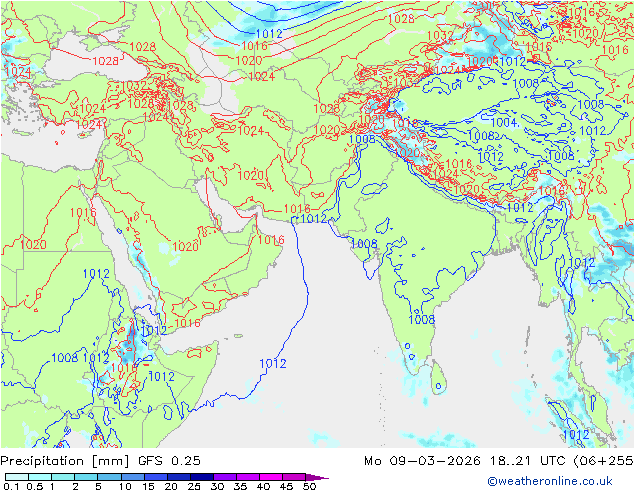Screen dimensions: 634x490
Task: Click the "15" legend scale label
Action: tap(148, 486)
